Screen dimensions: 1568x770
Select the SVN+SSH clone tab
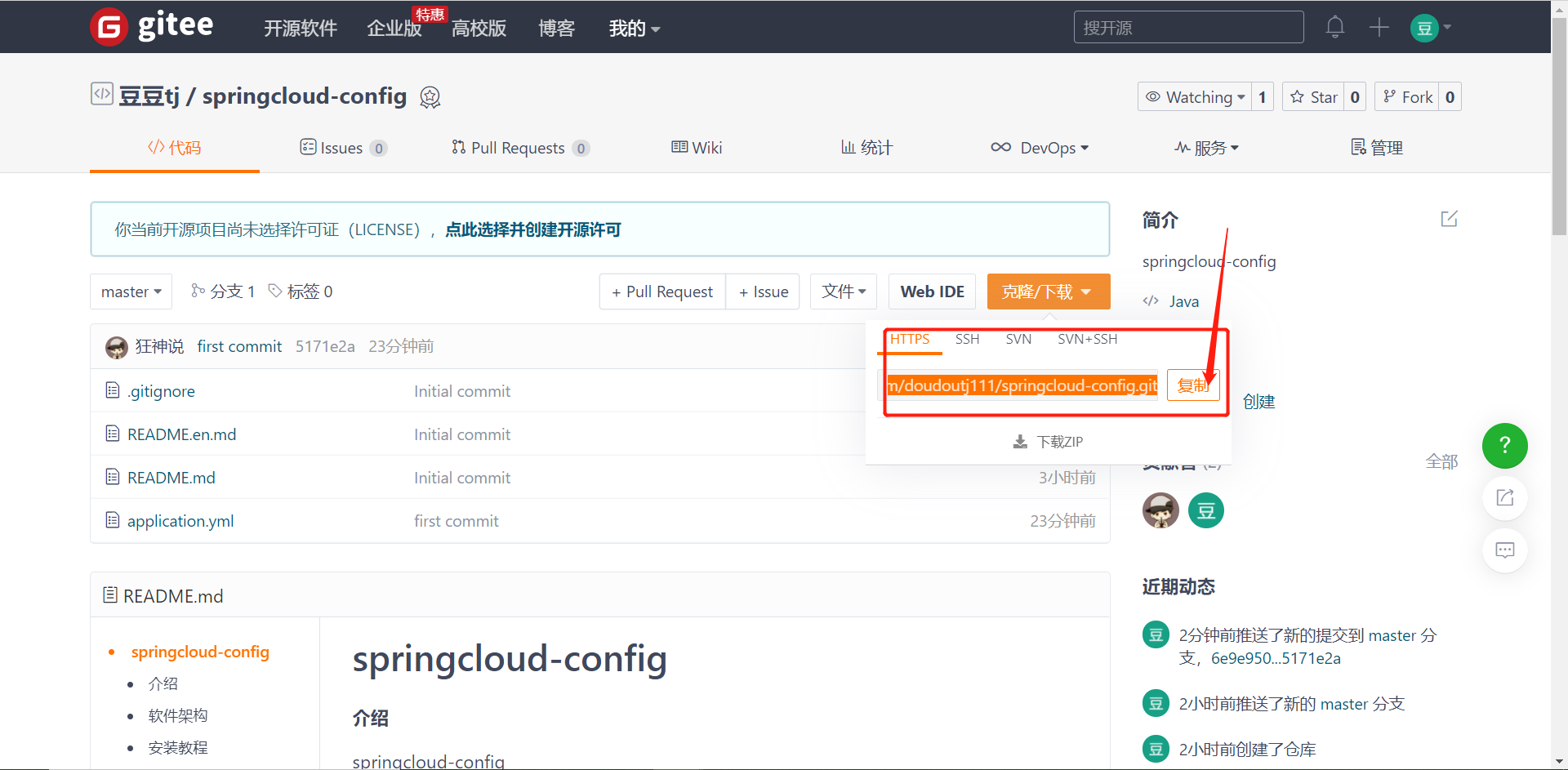[x=1087, y=339]
